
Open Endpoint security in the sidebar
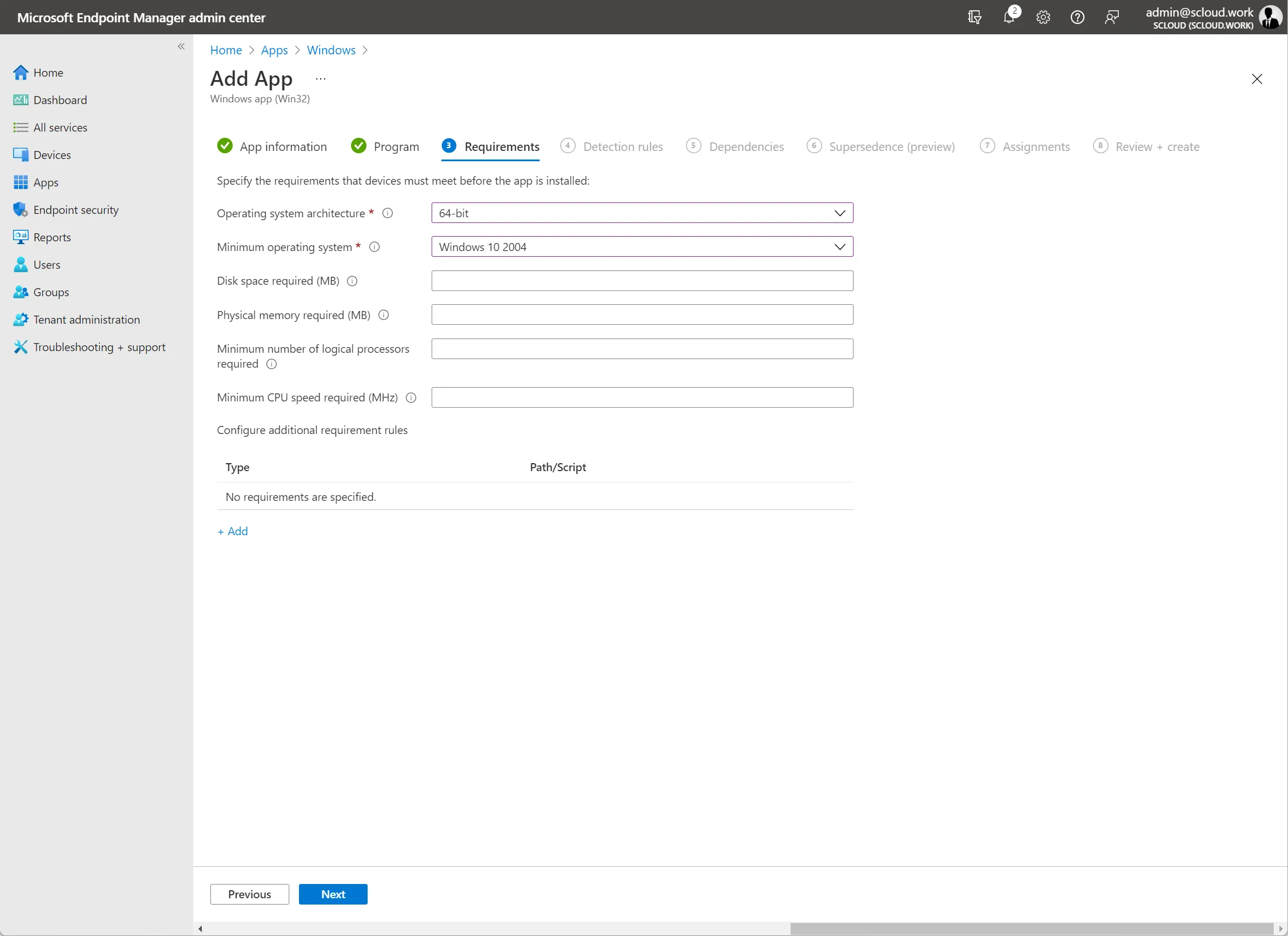(x=76, y=210)
